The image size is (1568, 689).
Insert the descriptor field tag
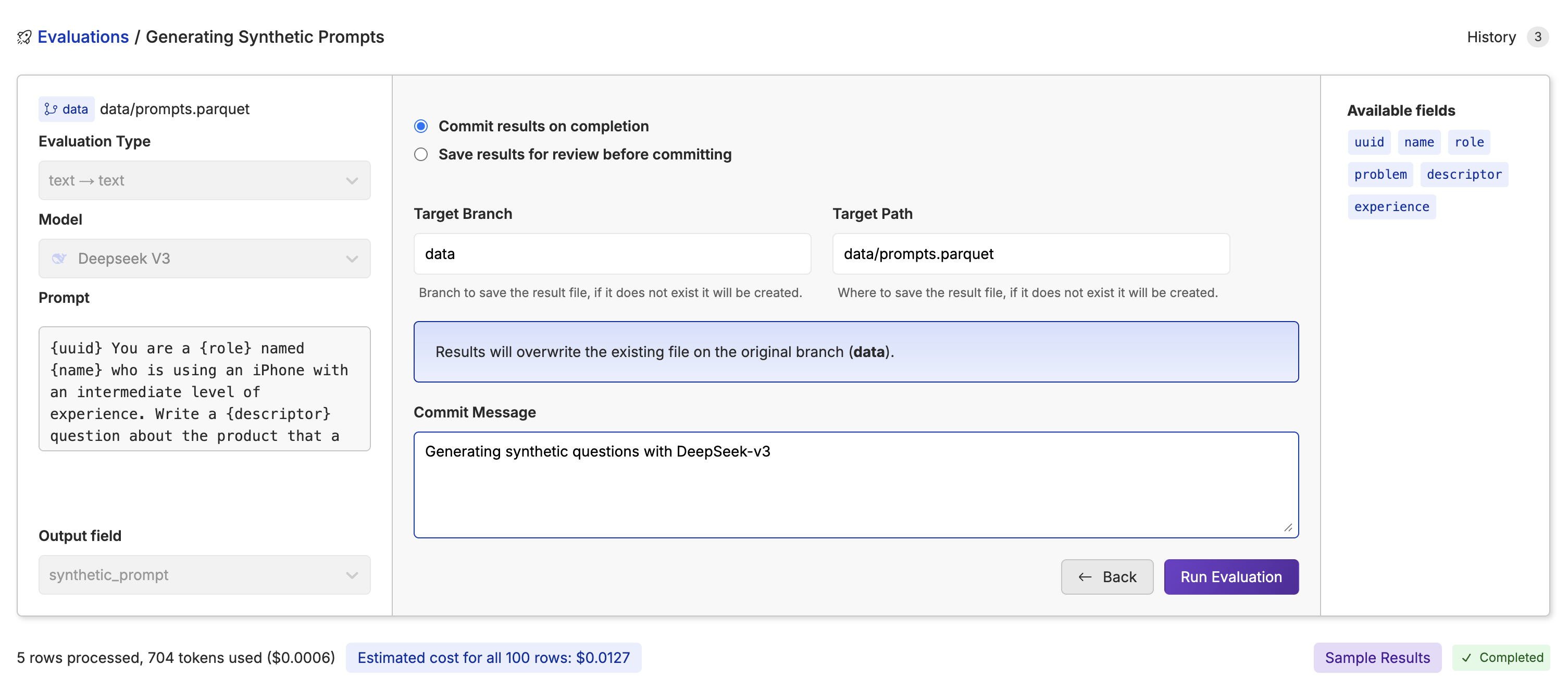pos(1464,175)
